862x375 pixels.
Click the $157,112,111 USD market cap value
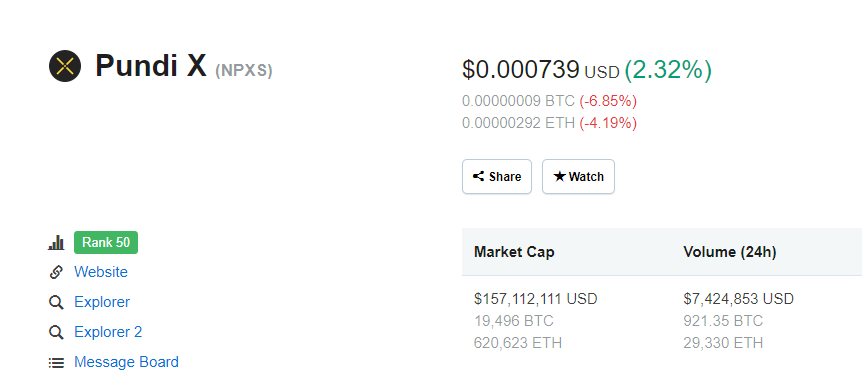coord(536,299)
